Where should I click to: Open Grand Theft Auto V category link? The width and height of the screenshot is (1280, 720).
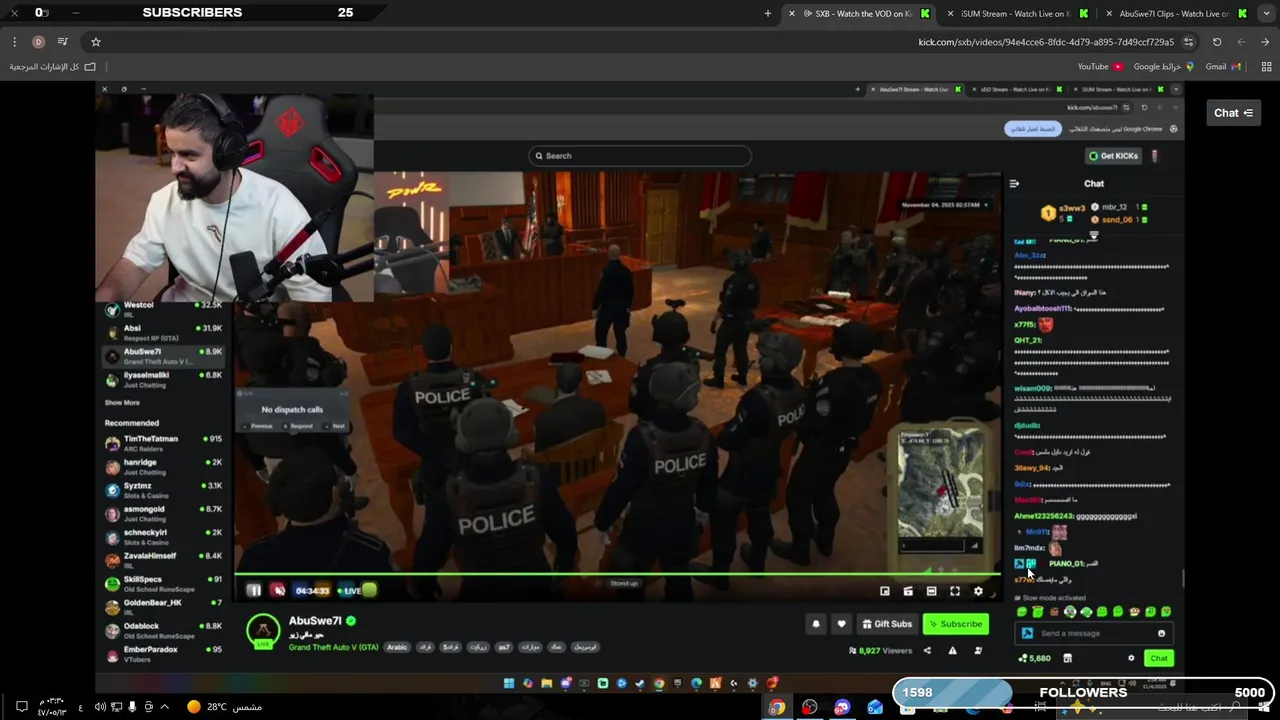334,647
